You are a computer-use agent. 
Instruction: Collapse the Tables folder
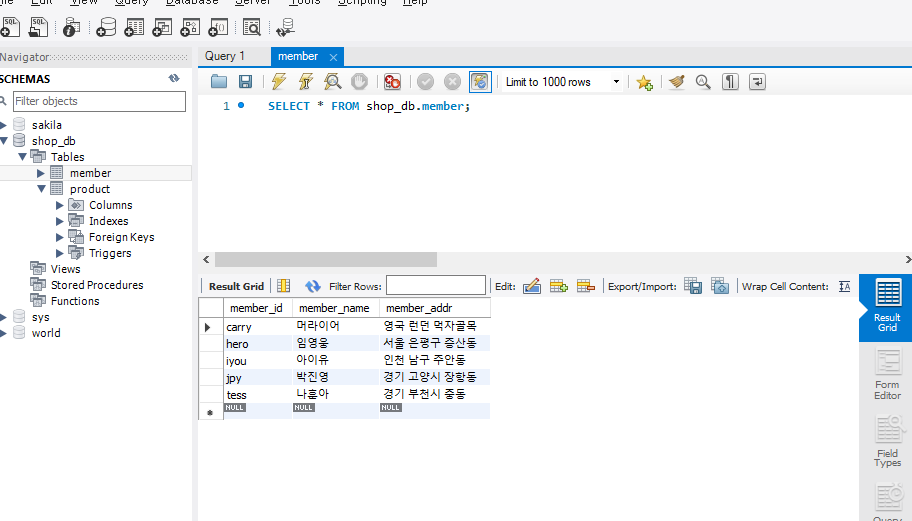coord(22,156)
